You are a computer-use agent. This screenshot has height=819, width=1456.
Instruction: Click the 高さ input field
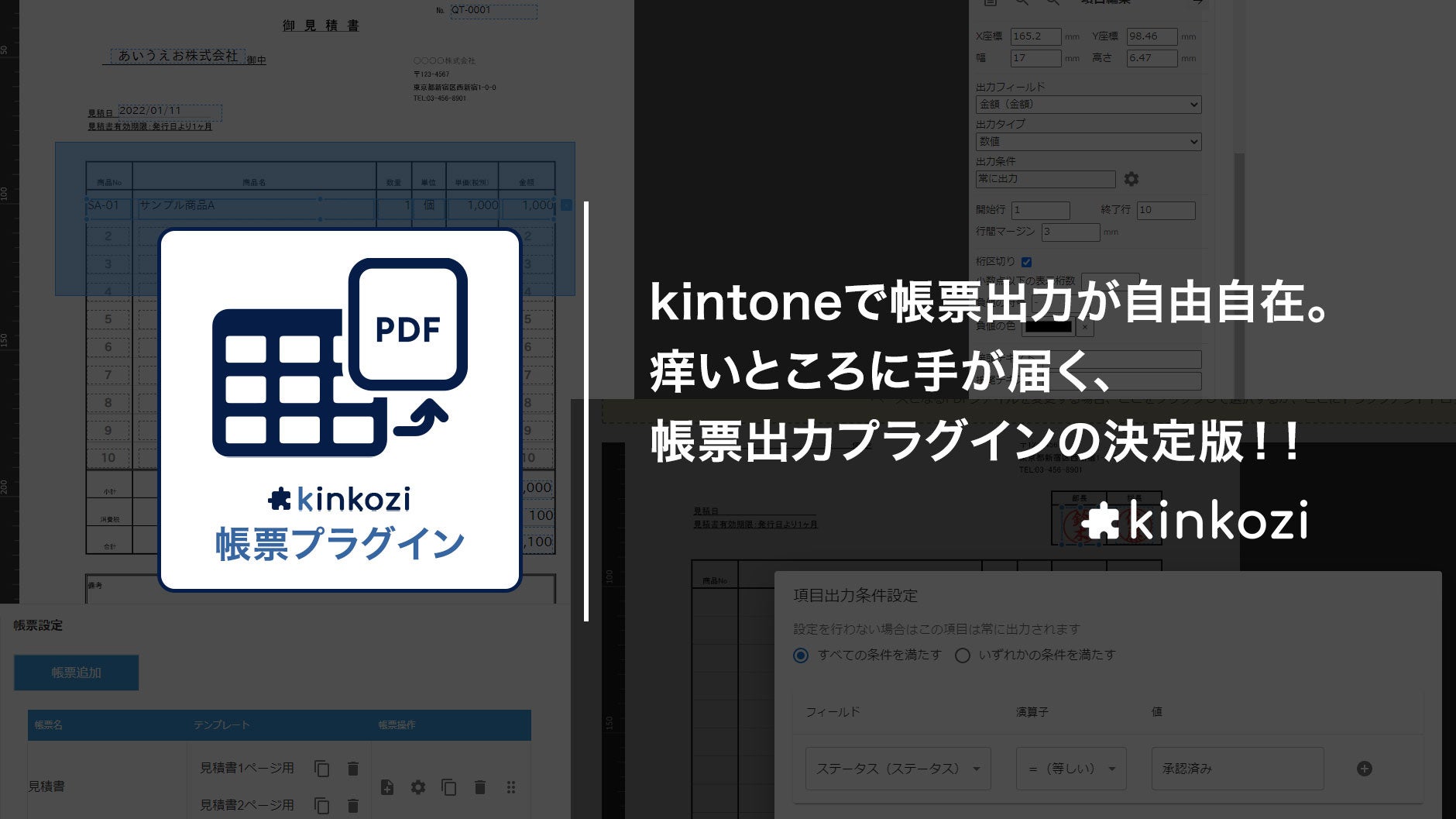[1152, 58]
